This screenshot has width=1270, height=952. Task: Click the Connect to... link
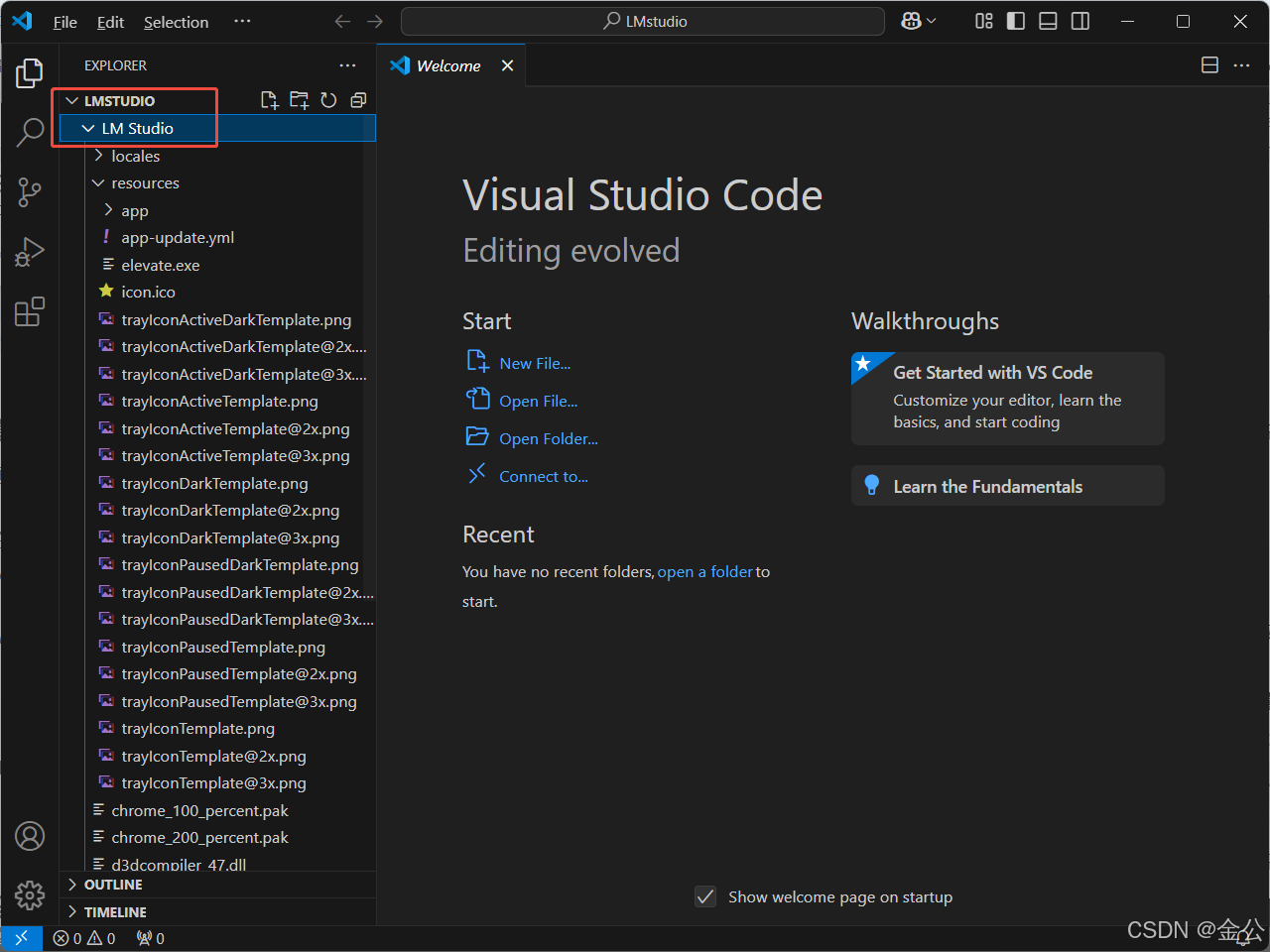point(543,476)
